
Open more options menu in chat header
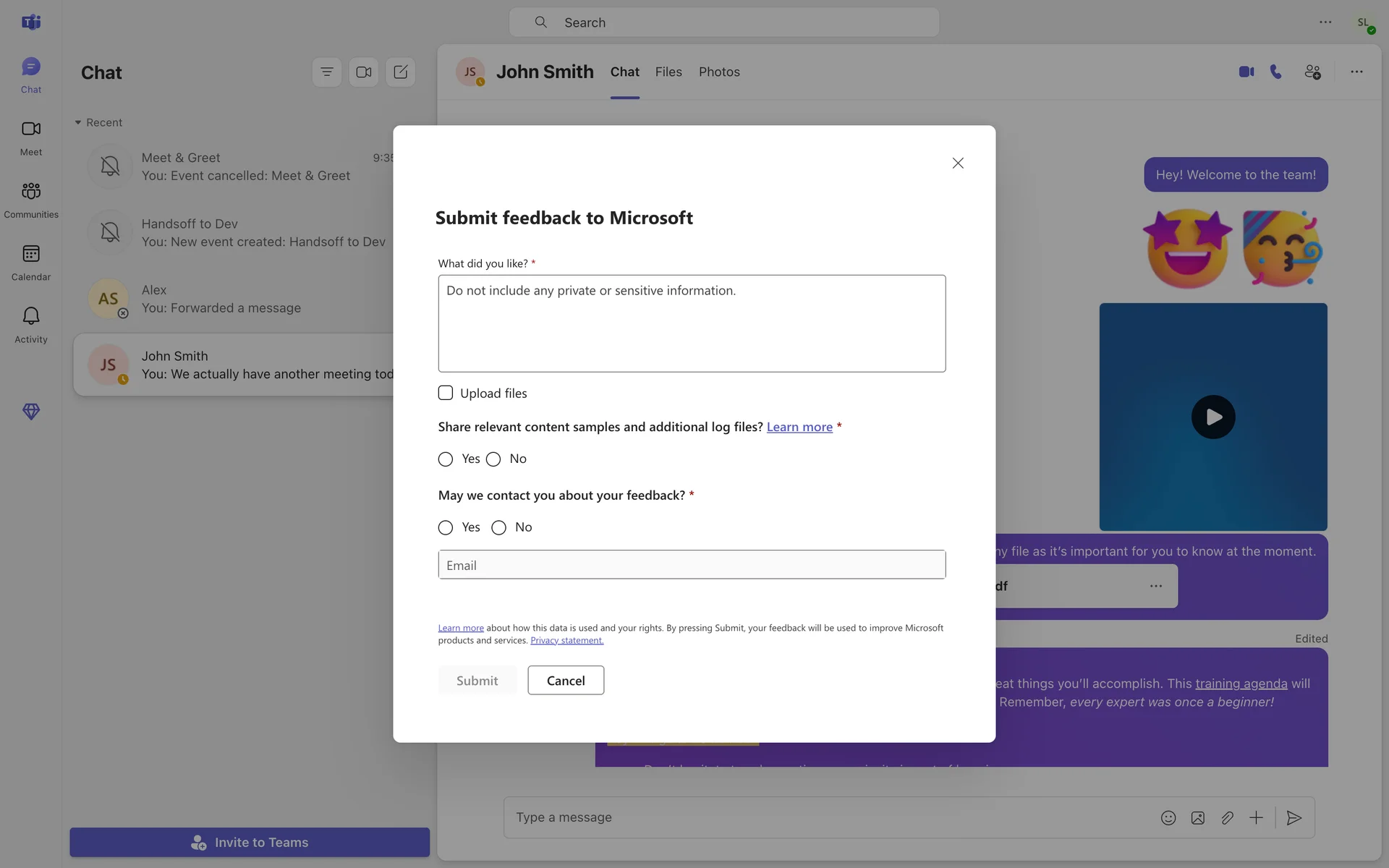(1356, 72)
